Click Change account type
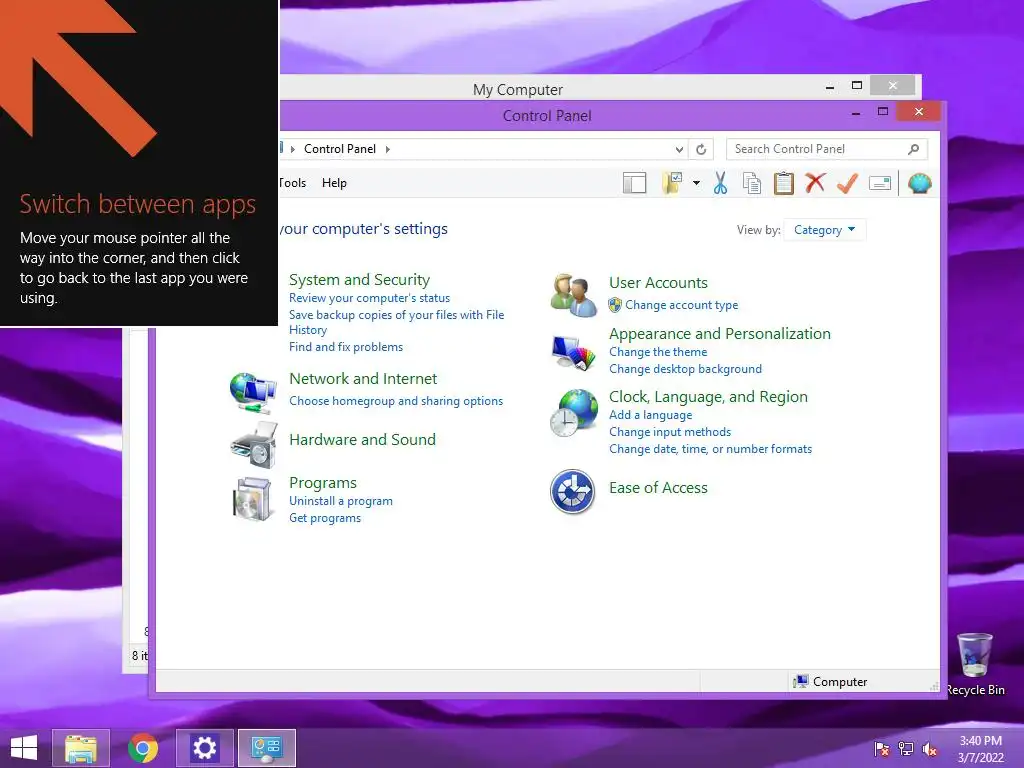The image size is (1024, 768). [x=681, y=305]
